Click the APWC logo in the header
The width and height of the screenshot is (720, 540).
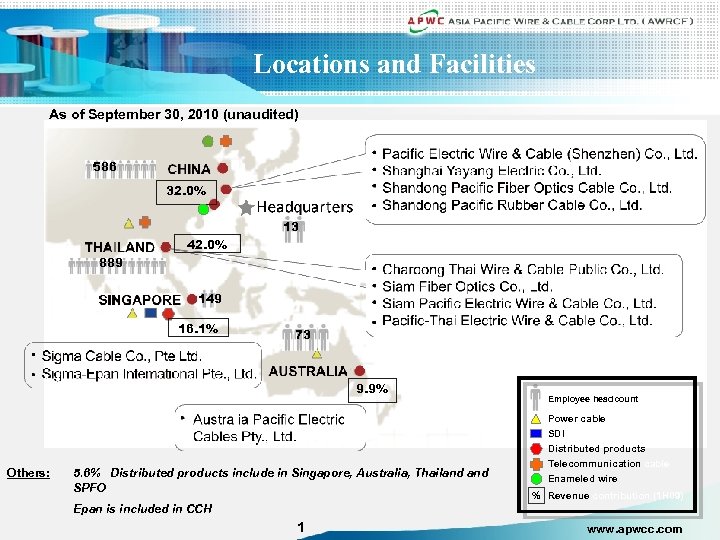(426, 21)
